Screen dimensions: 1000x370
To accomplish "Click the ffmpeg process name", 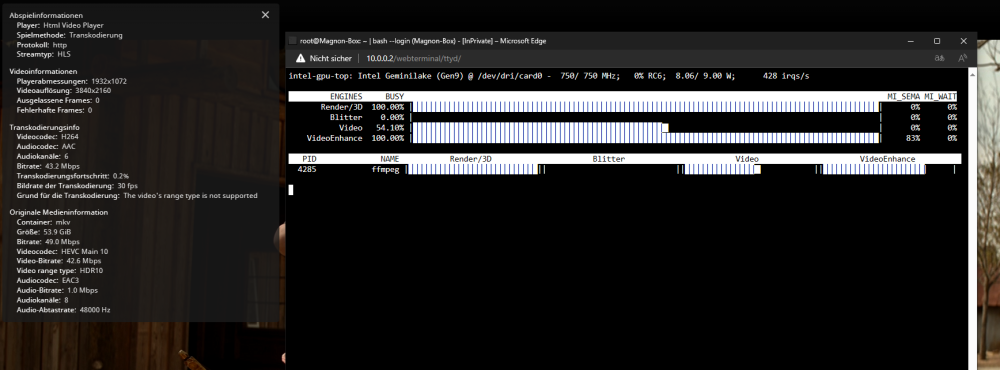I will 385,169.
